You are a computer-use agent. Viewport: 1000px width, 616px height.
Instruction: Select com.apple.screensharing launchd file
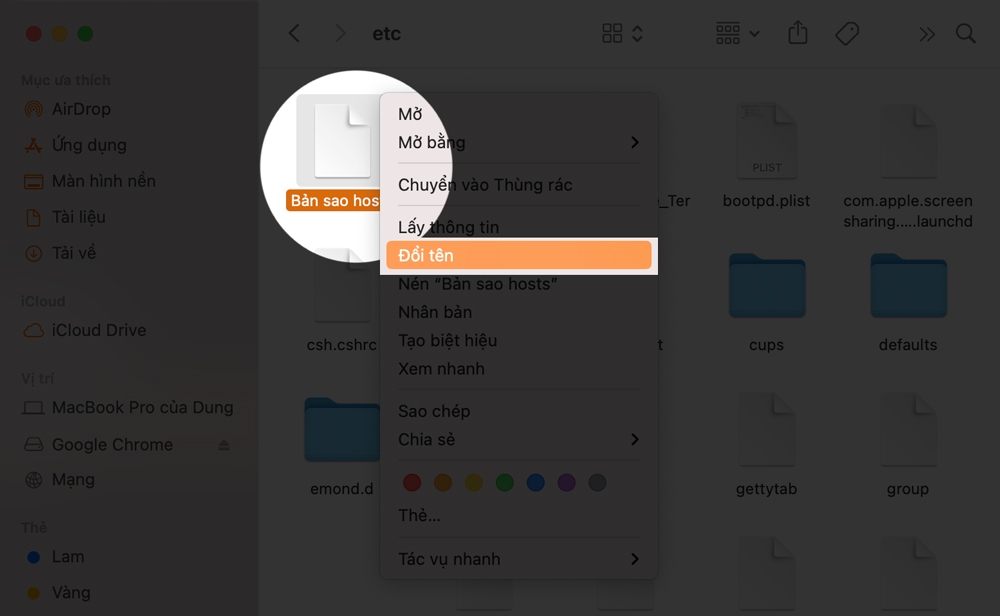click(908, 167)
